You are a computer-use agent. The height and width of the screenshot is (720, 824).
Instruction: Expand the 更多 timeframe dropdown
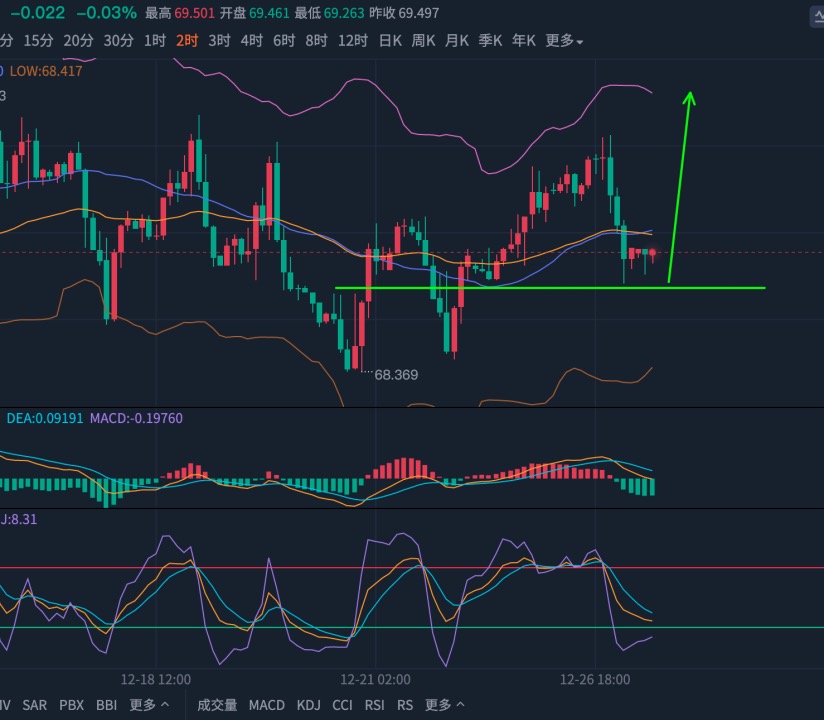pyautogui.click(x=564, y=40)
